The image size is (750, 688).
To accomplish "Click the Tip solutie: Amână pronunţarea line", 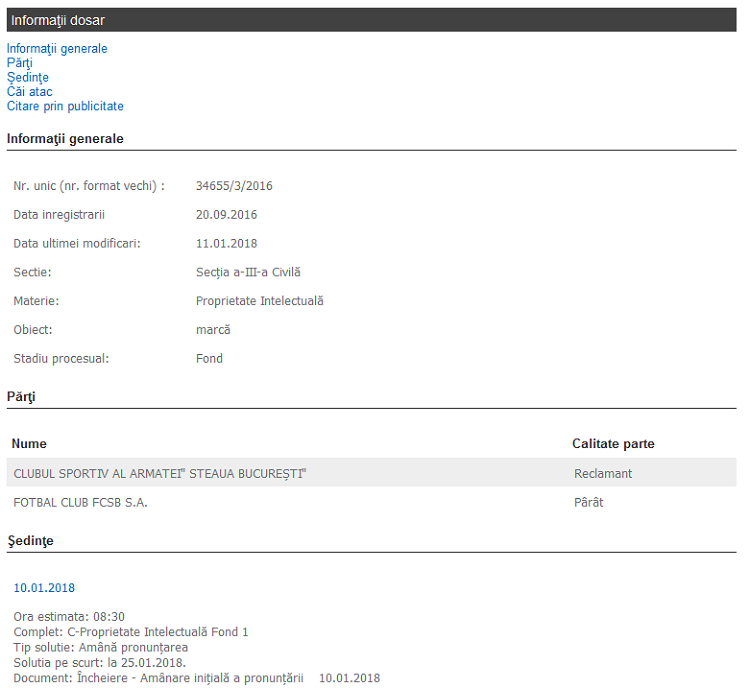I will [x=101, y=647].
